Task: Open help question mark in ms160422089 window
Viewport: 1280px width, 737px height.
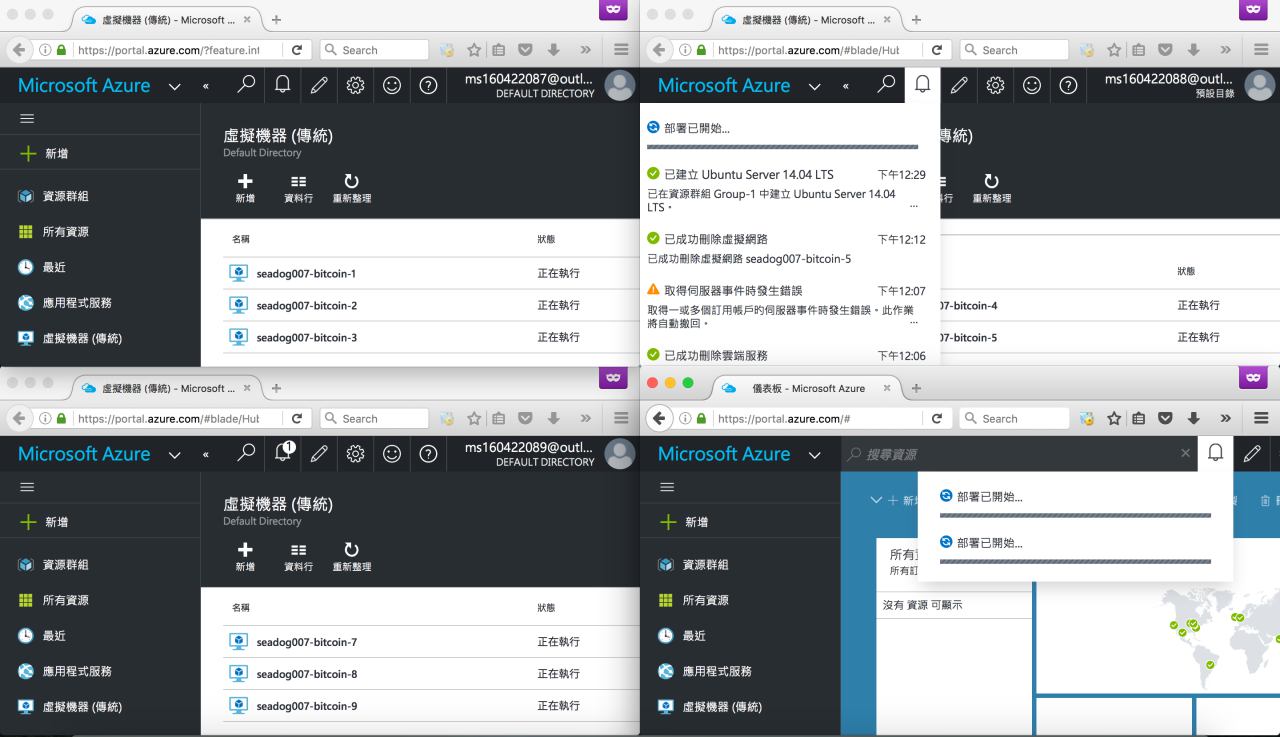Action: click(428, 454)
